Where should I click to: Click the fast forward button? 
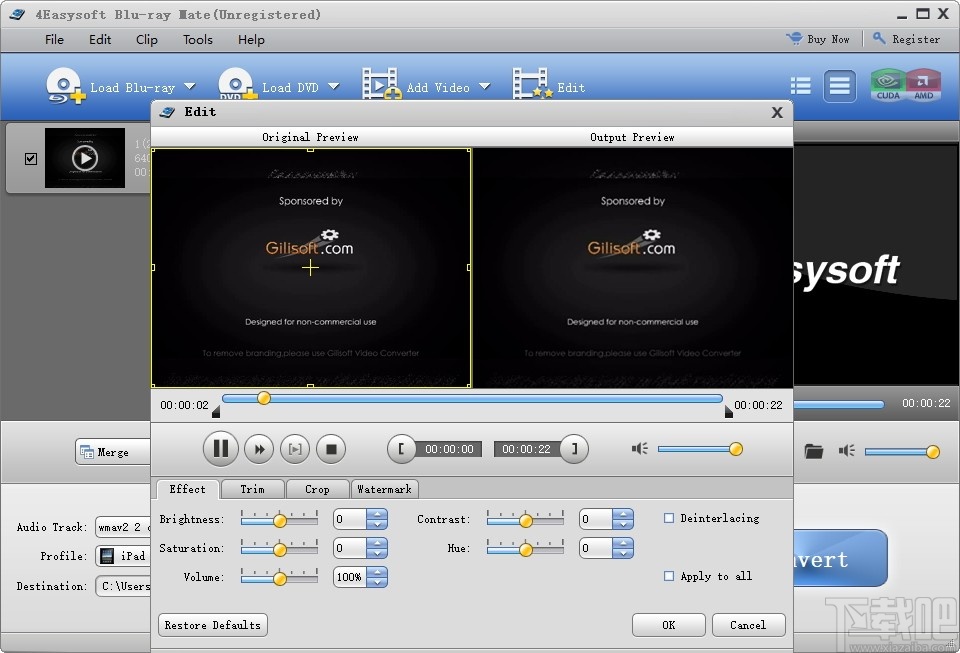tap(259, 449)
